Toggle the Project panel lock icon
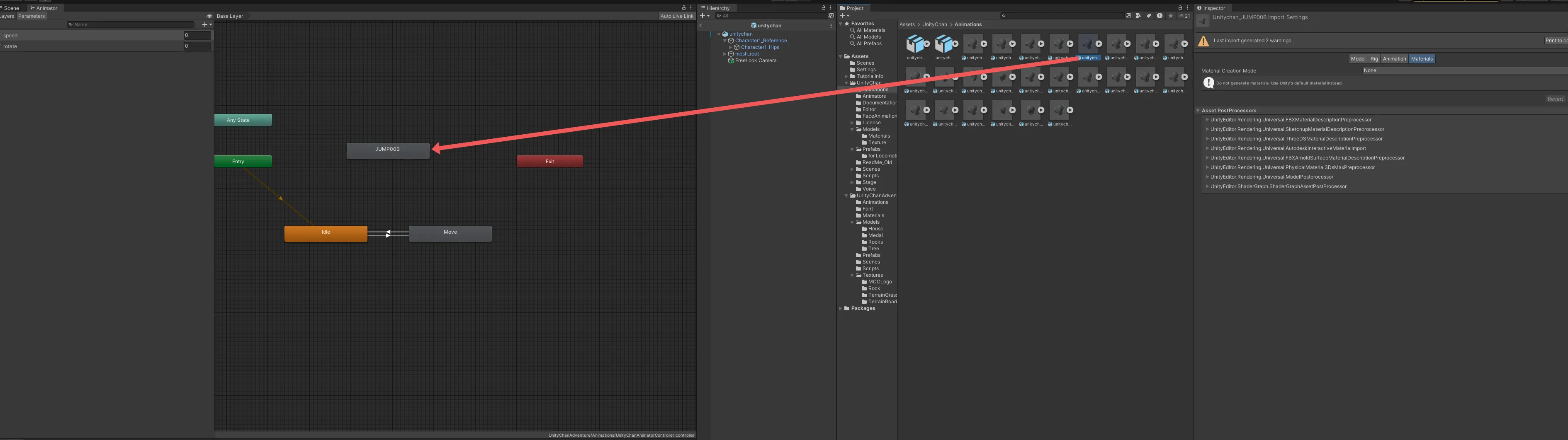Screen dimensions: 1568x440 click(x=1180, y=8)
